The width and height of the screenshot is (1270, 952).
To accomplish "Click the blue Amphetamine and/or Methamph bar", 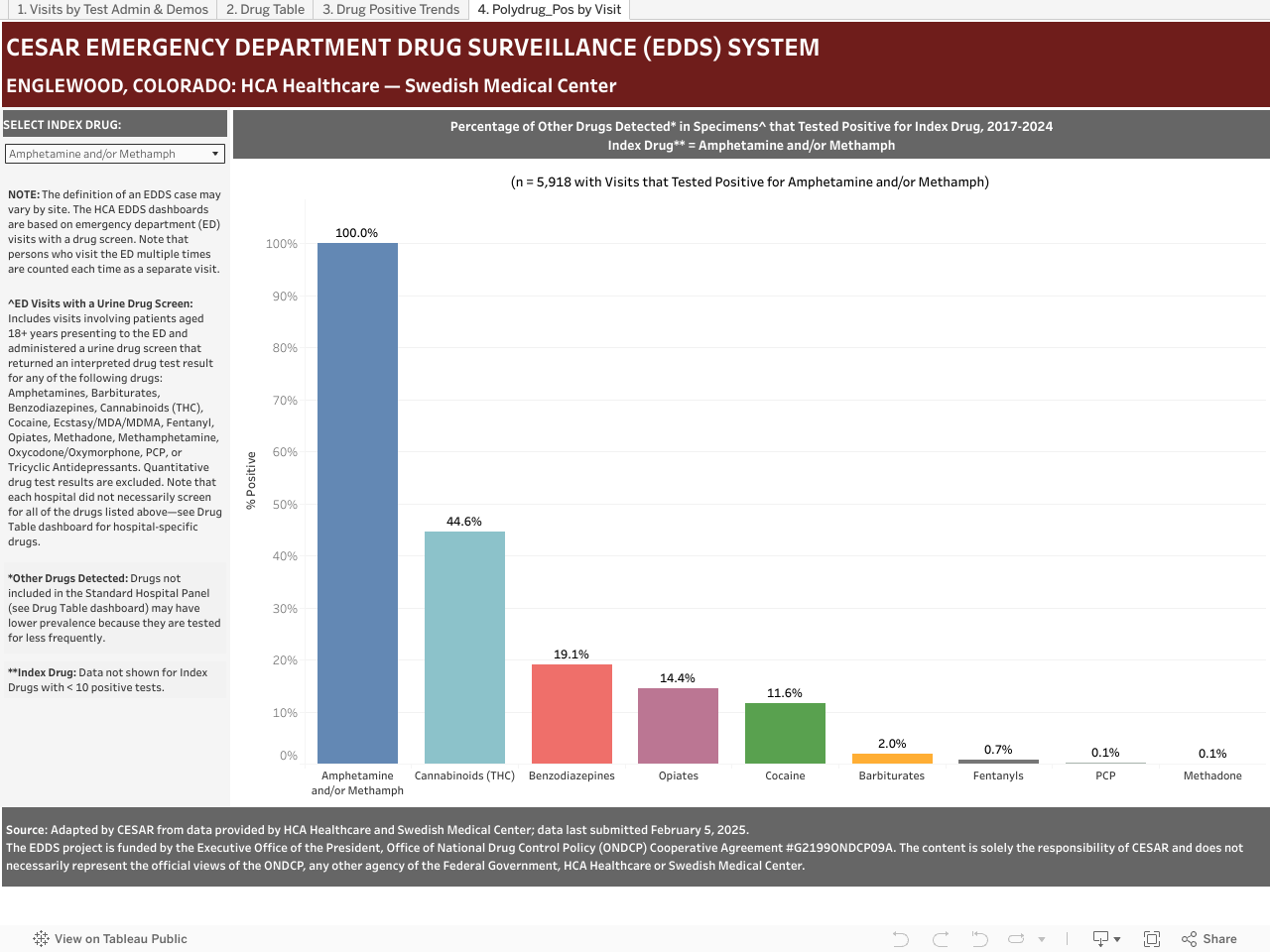I will (357, 503).
